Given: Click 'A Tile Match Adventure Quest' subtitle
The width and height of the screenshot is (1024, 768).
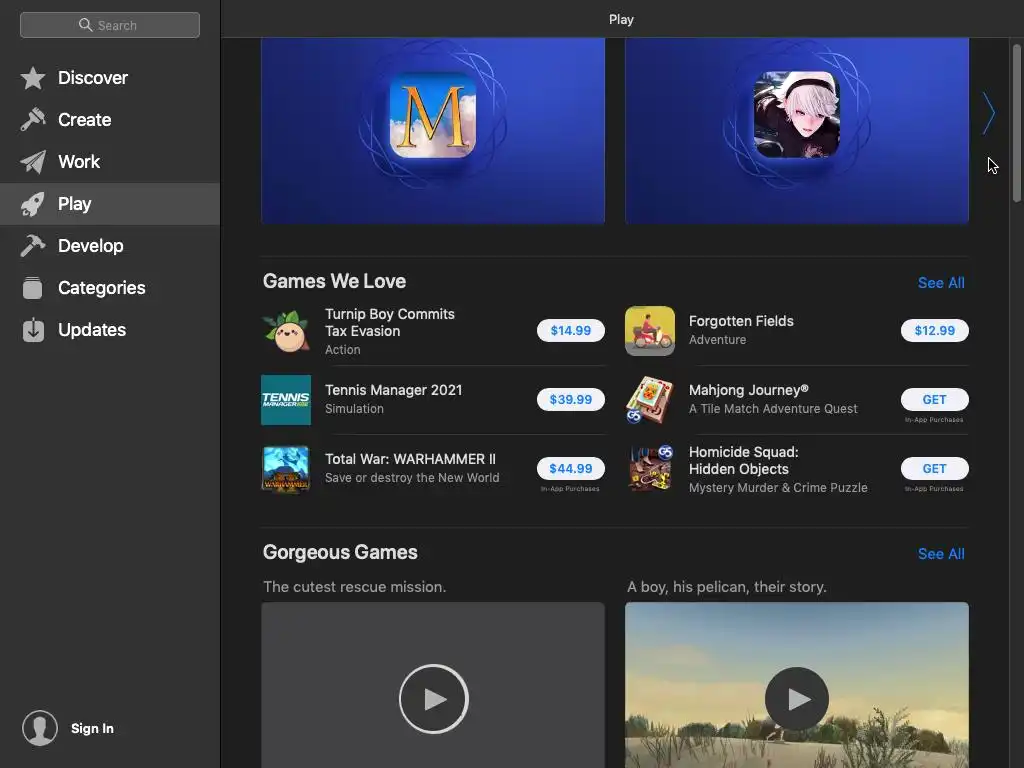Looking at the screenshot, I should click(773, 409).
